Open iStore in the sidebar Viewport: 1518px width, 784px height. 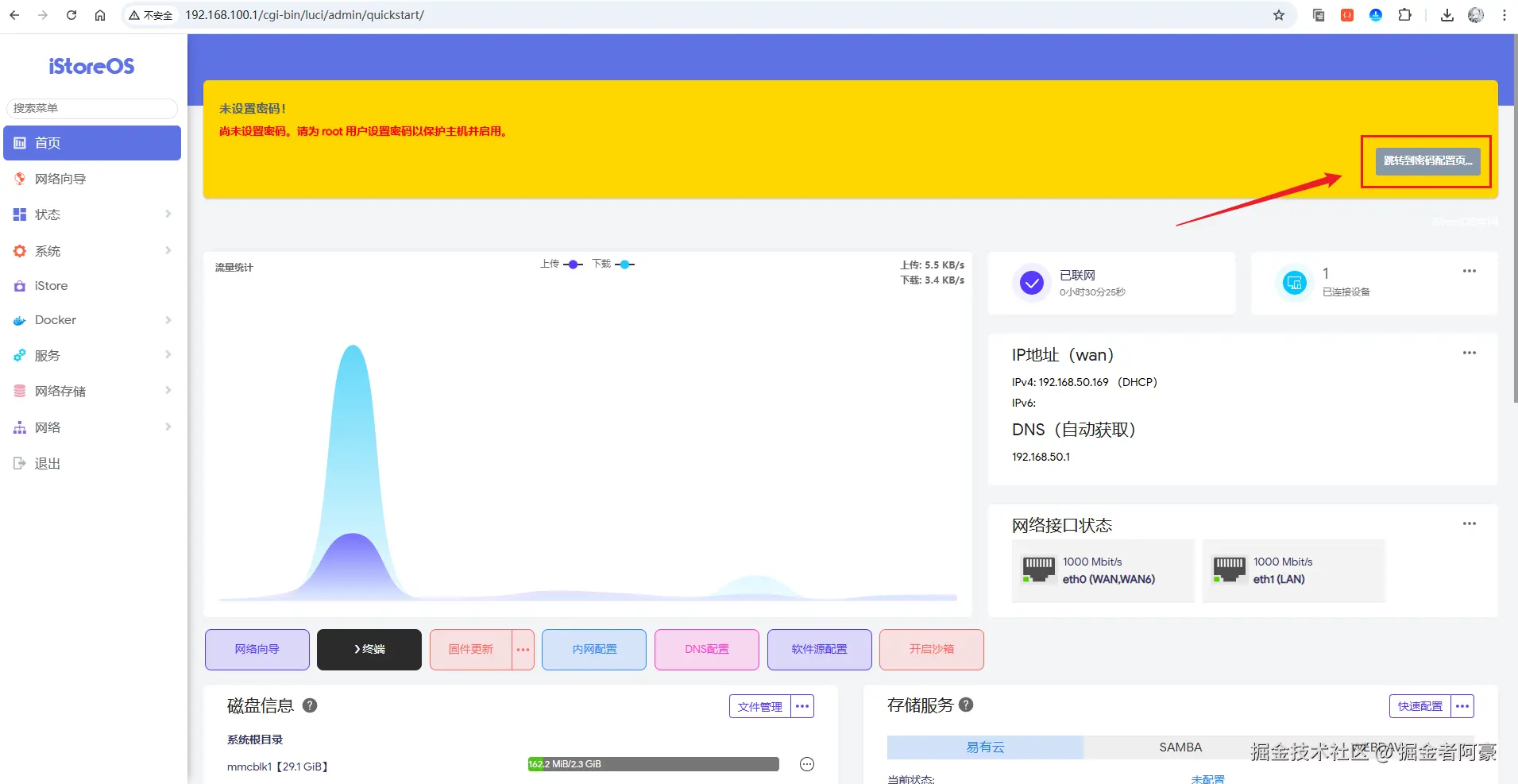click(92, 286)
